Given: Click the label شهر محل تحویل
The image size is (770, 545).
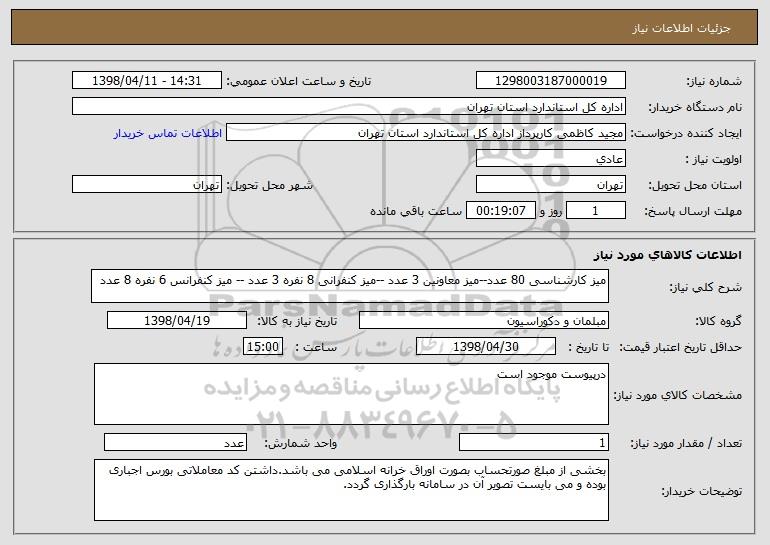Looking at the screenshot, I should 269,185.
